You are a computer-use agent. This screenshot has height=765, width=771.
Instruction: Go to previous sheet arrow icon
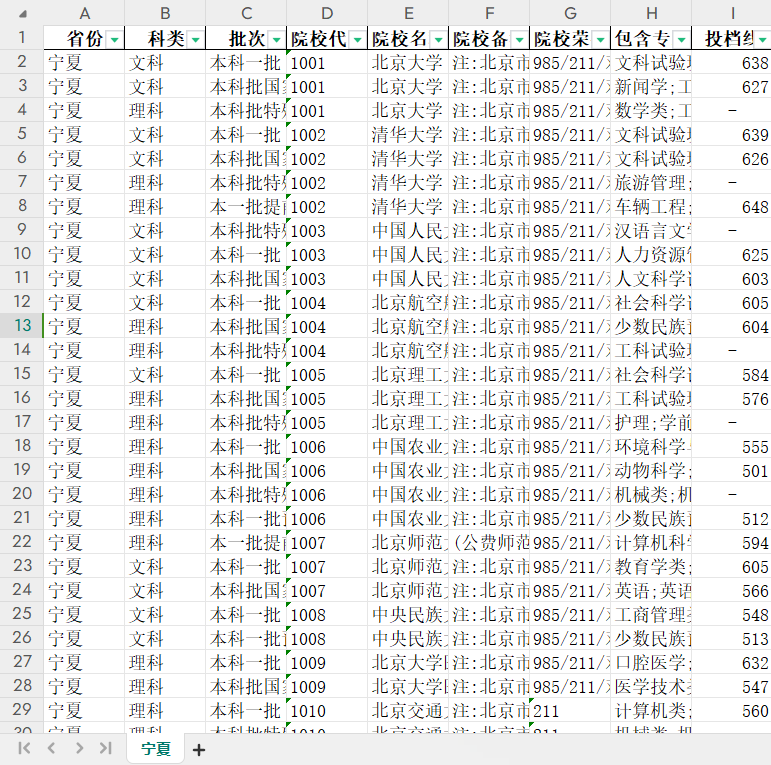51,748
